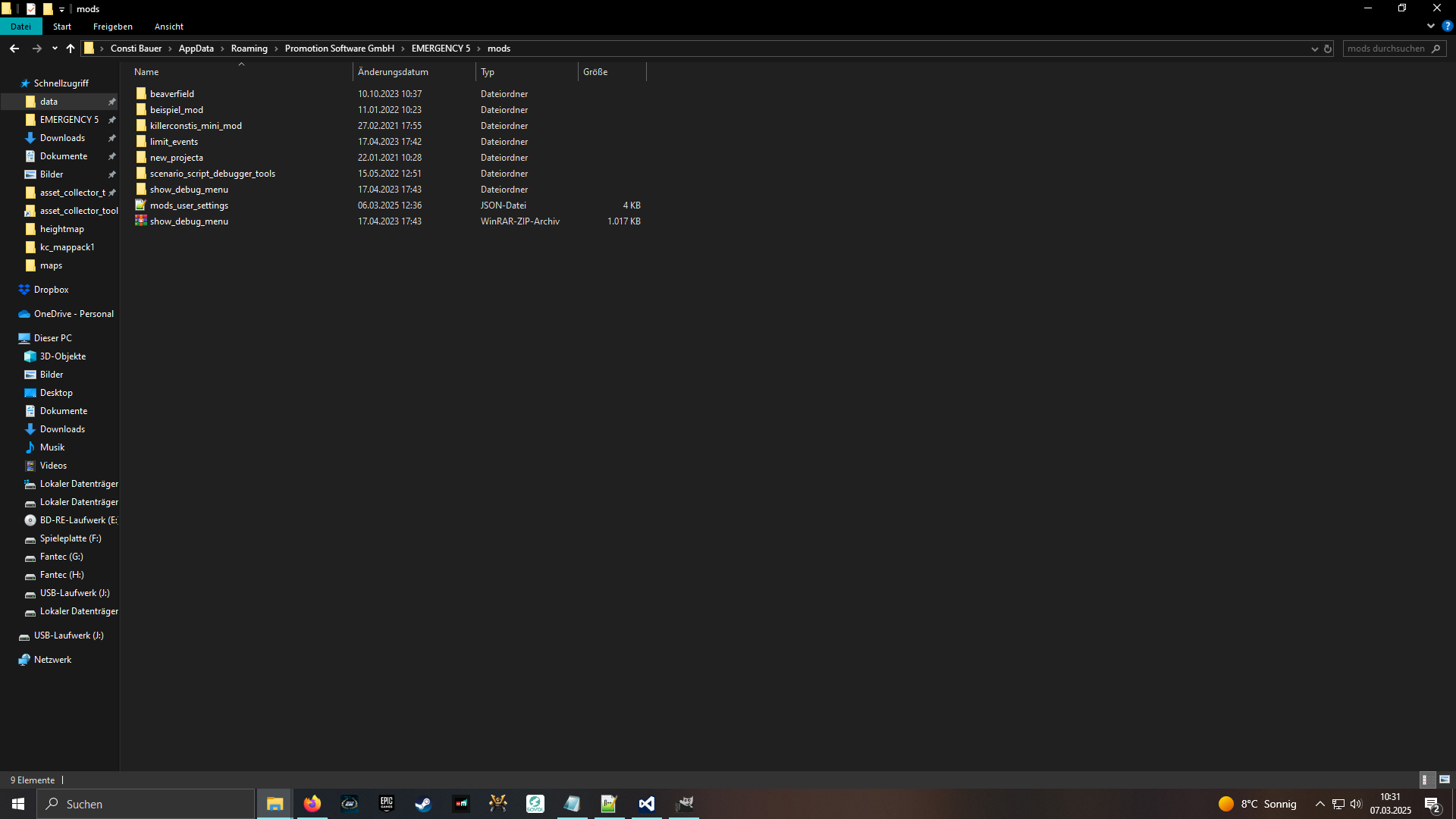
Task: Sort by Änderungsdatum column header
Action: point(393,72)
